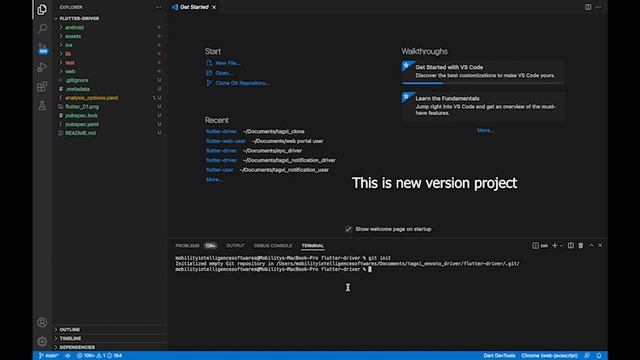The height and width of the screenshot is (360, 640).
Task: Maximize the panel with the up chevron
Action: tap(591, 245)
